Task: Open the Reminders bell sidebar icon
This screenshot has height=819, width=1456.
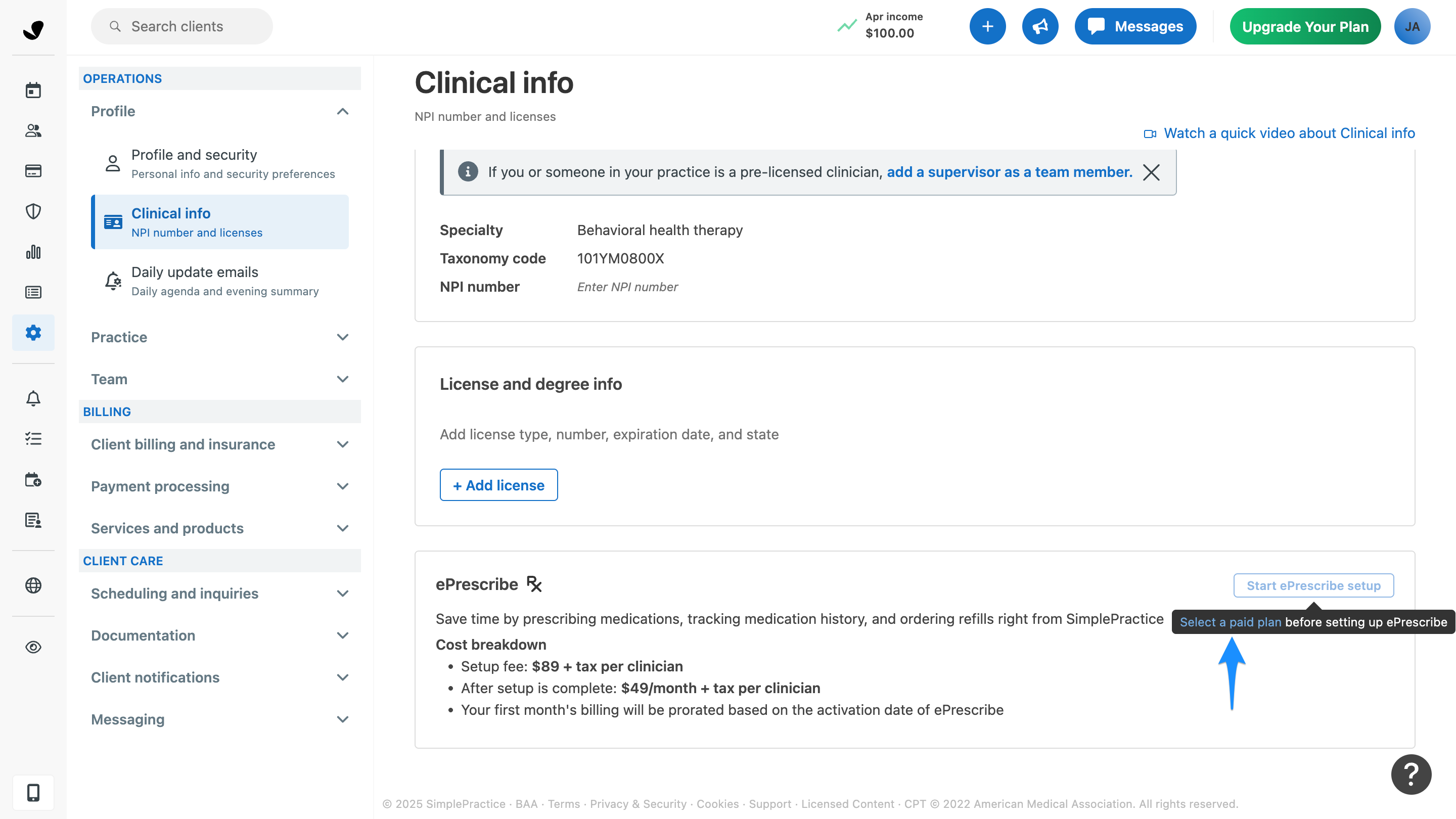Action: pyautogui.click(x=33, y=398)
